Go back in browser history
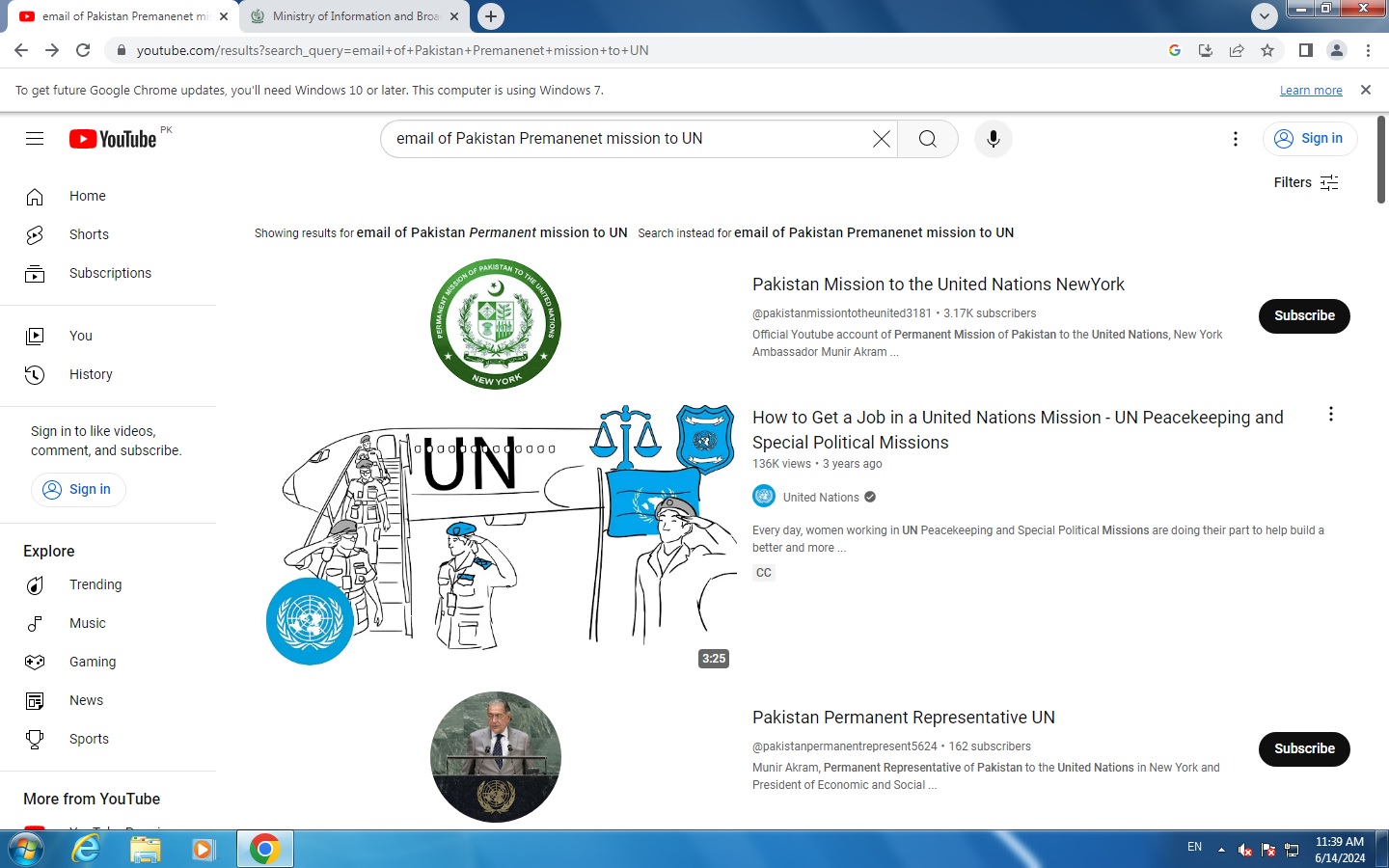This screenshot has width=1389, height=868. 21,50
